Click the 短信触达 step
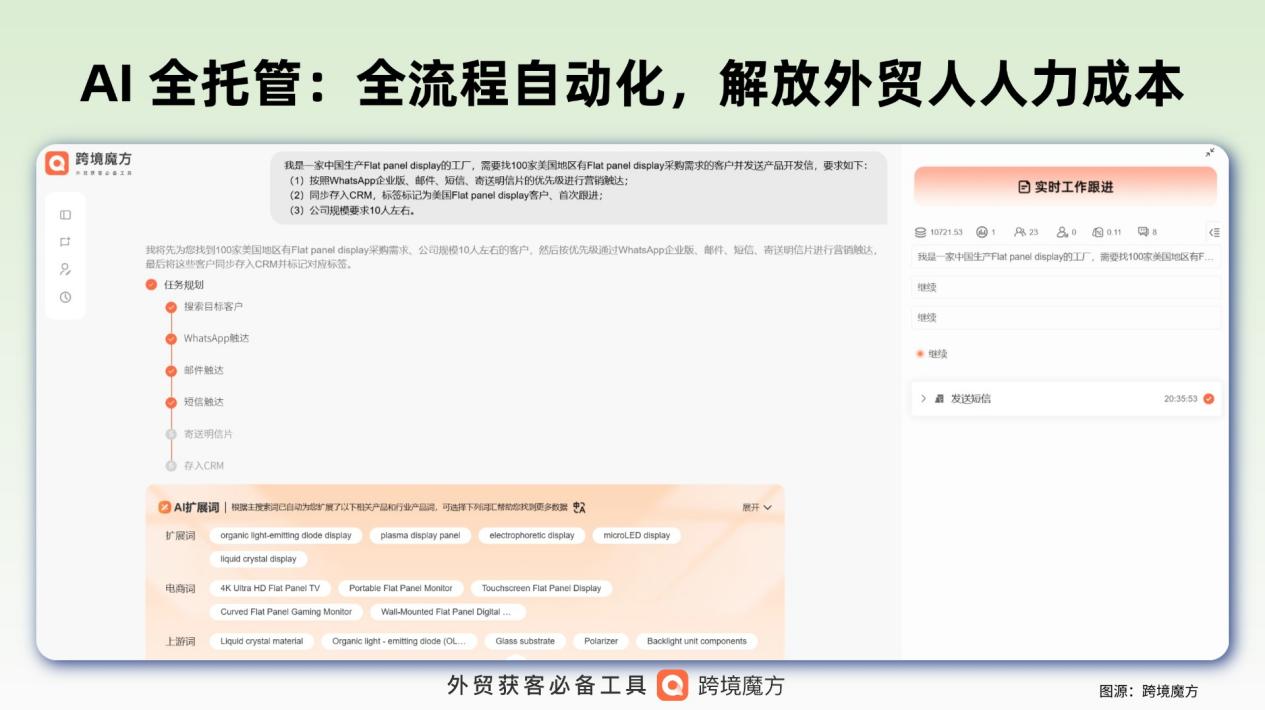This screenshot has height=710, width=1265. [x=204, y=403]
